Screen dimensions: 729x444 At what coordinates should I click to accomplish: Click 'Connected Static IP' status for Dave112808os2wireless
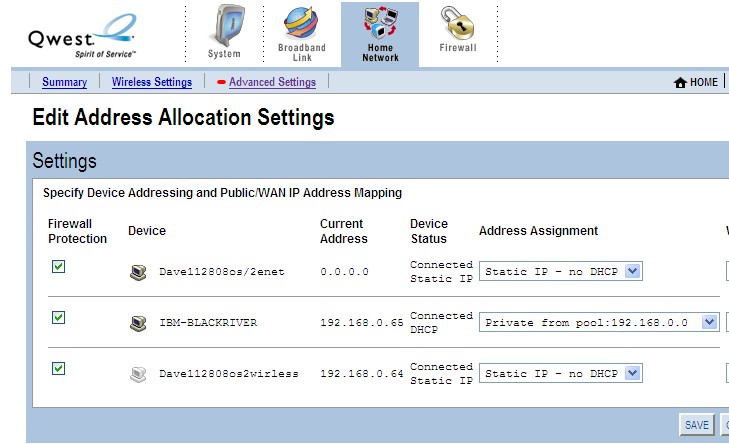tap(441, 374)
